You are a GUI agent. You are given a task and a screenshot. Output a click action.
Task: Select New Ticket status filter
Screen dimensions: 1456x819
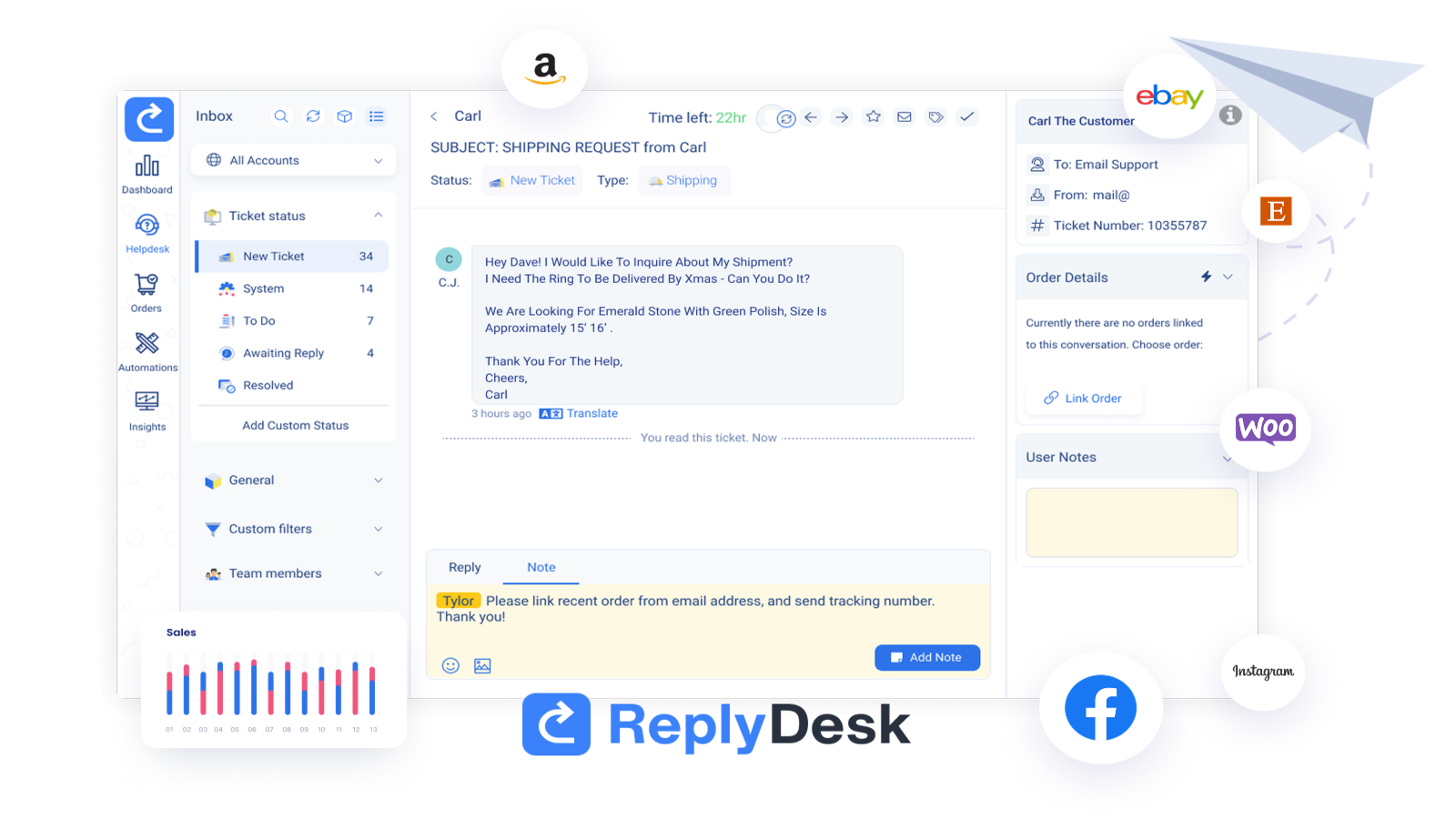[x=292, y=257]
